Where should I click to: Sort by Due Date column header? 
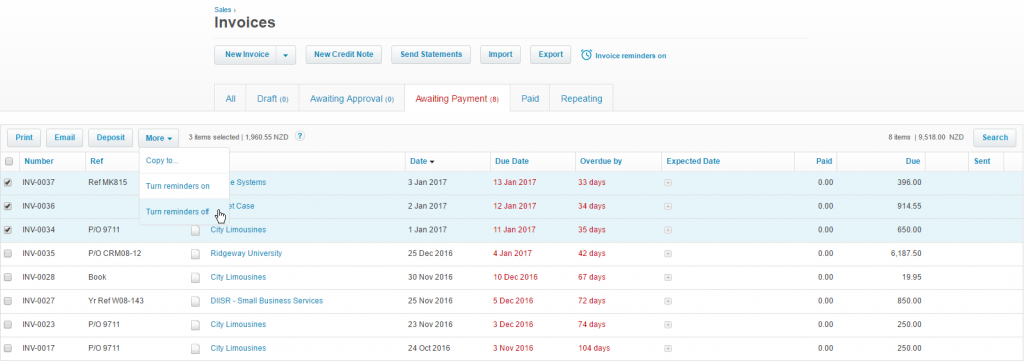511,161
